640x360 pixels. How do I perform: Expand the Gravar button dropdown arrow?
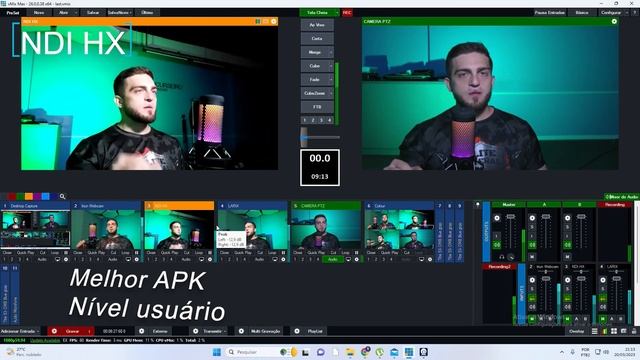click(89, 331)
